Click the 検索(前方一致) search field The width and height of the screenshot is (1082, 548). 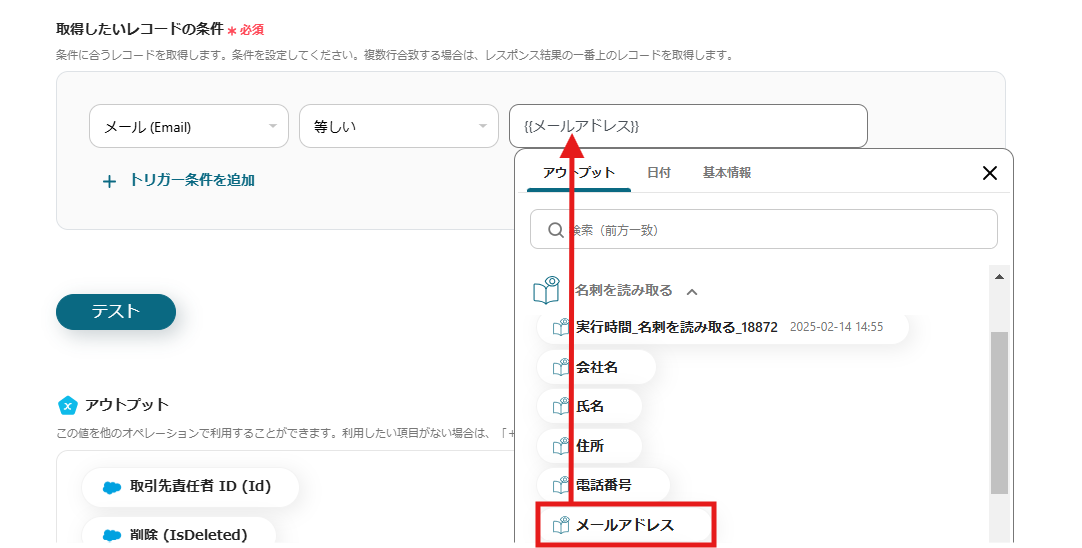(763, 229)
